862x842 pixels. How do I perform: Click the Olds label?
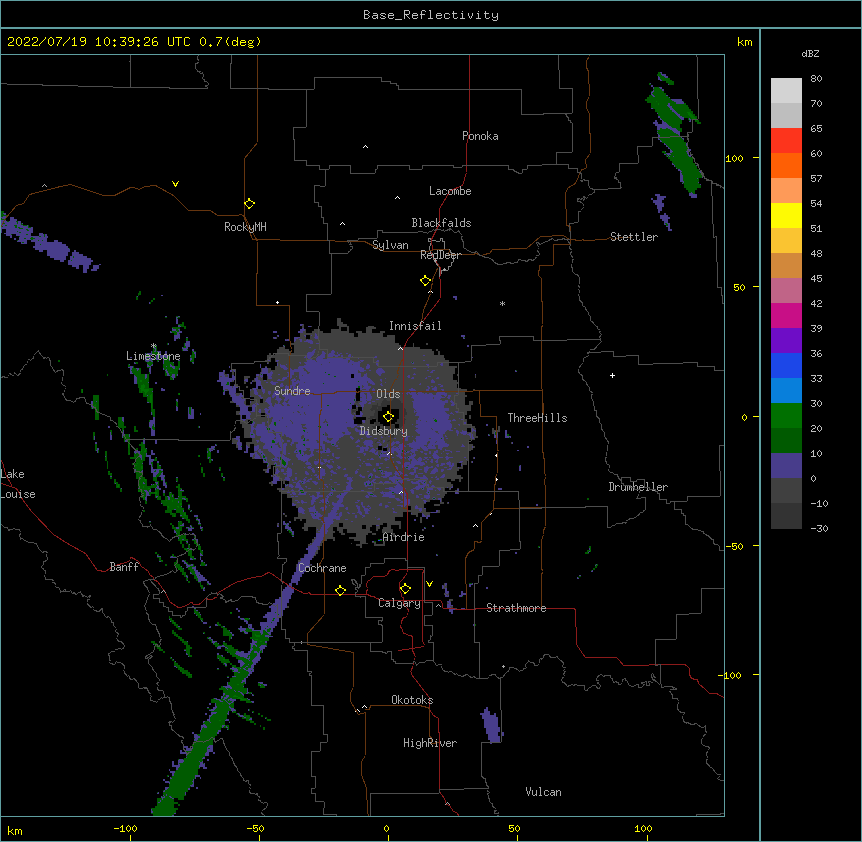(x=388, y=394)
